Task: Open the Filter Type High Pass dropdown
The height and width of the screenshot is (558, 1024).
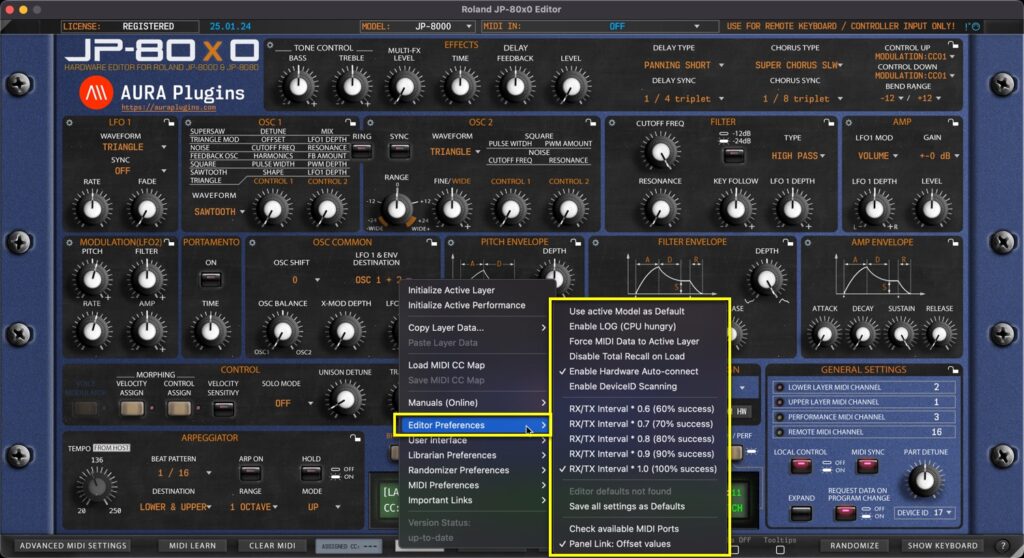Action: [798, 156]
